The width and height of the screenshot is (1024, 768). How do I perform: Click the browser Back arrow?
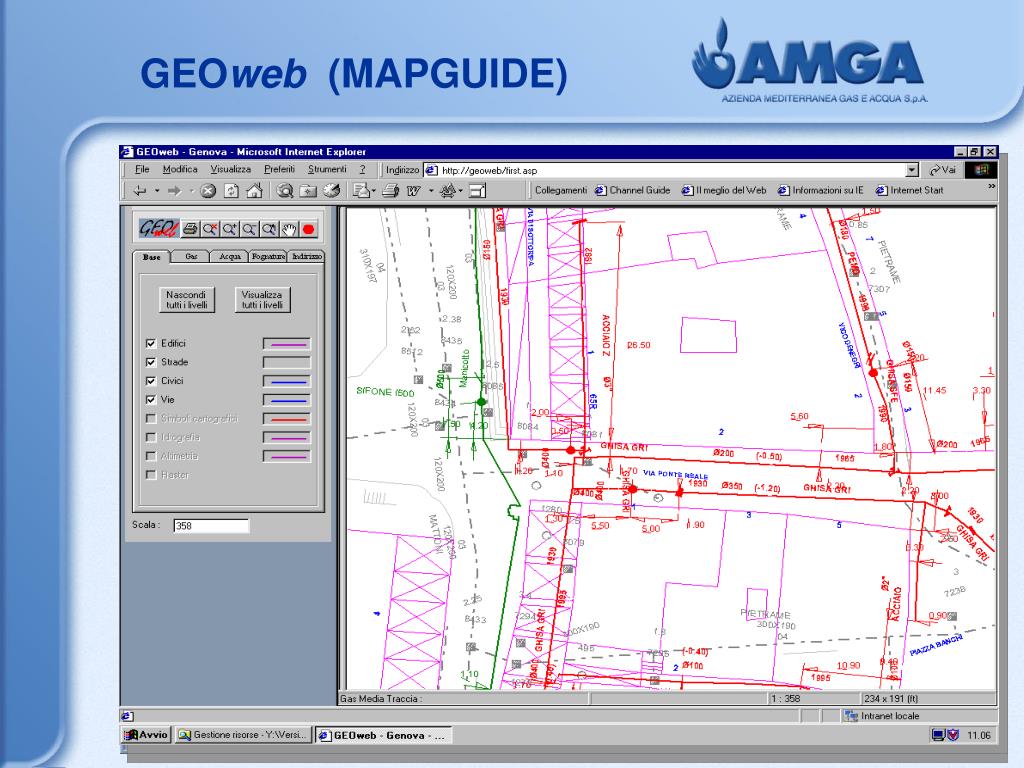pos(140,191)
